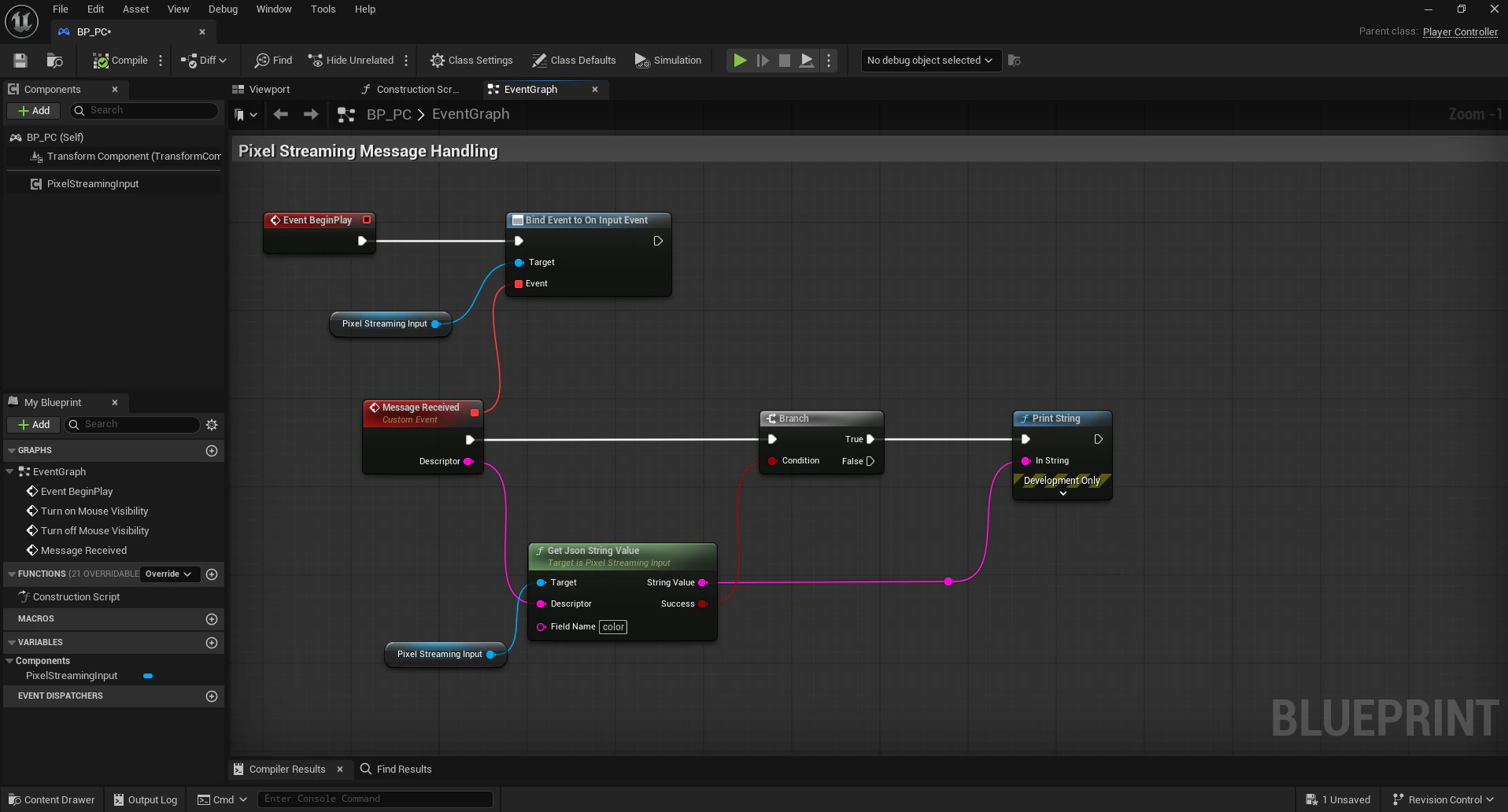
Task: Click the Components search field
Action: coord(144,111)
